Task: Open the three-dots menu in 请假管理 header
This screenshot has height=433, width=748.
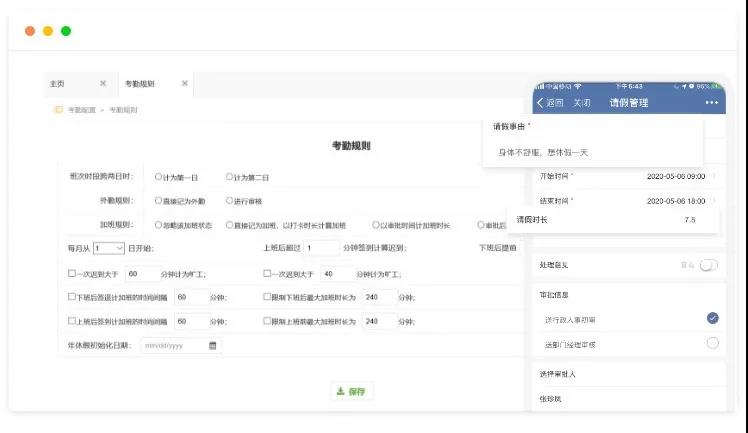Action: tap(711, 103)
